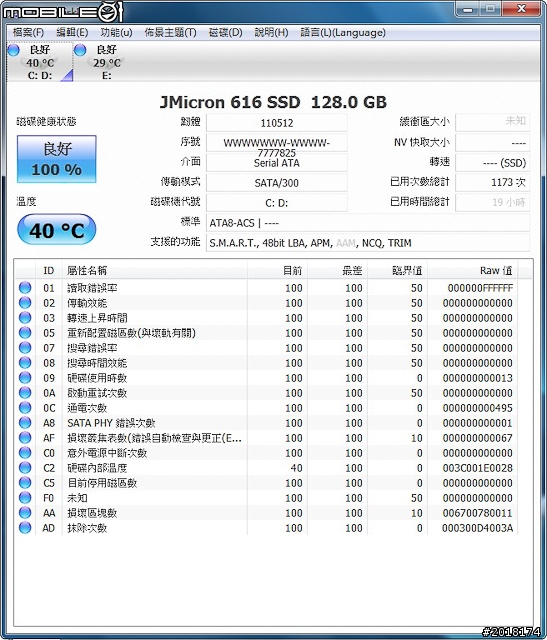Image resolution: width=547 pixels, height=640 pixels.
Task: Click the status orb for attribute C0 意外電源中斷次數
Action: 25,452
